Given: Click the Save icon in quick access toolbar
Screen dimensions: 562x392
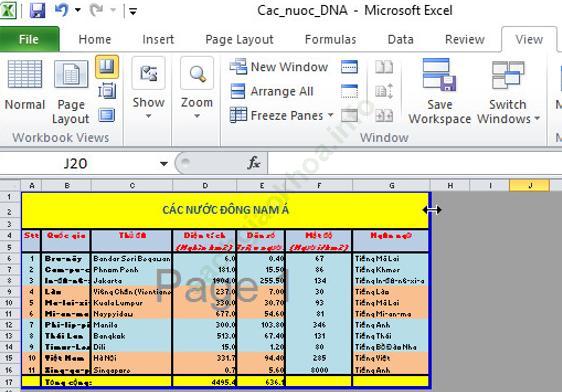Looking at the screenshot, I should click(x=37, y=10).
